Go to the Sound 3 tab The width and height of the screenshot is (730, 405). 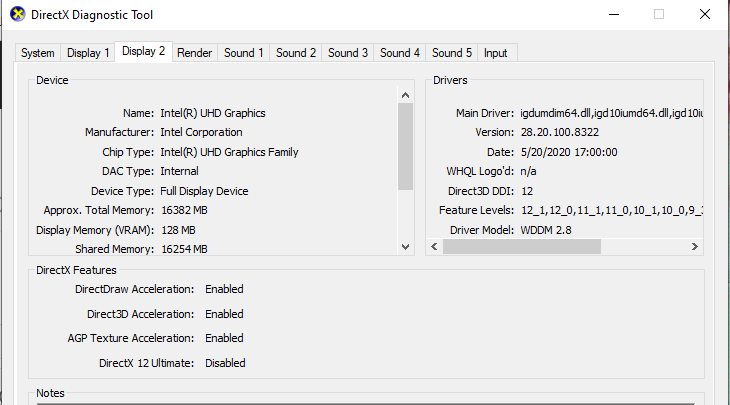(x=348, y=53)
